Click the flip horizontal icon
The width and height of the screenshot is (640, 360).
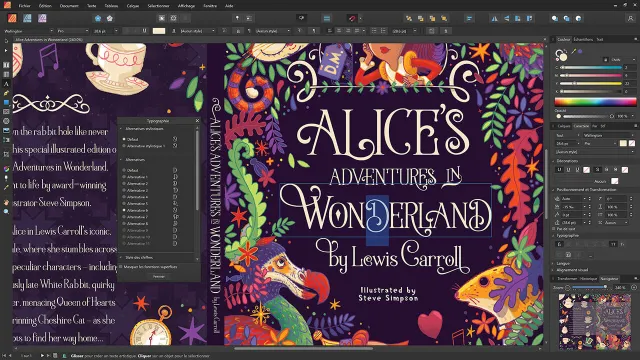coord(495,18)
